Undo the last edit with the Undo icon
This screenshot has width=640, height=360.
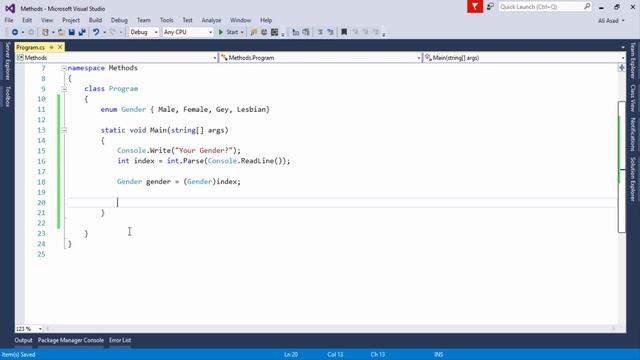coord(96,32)
